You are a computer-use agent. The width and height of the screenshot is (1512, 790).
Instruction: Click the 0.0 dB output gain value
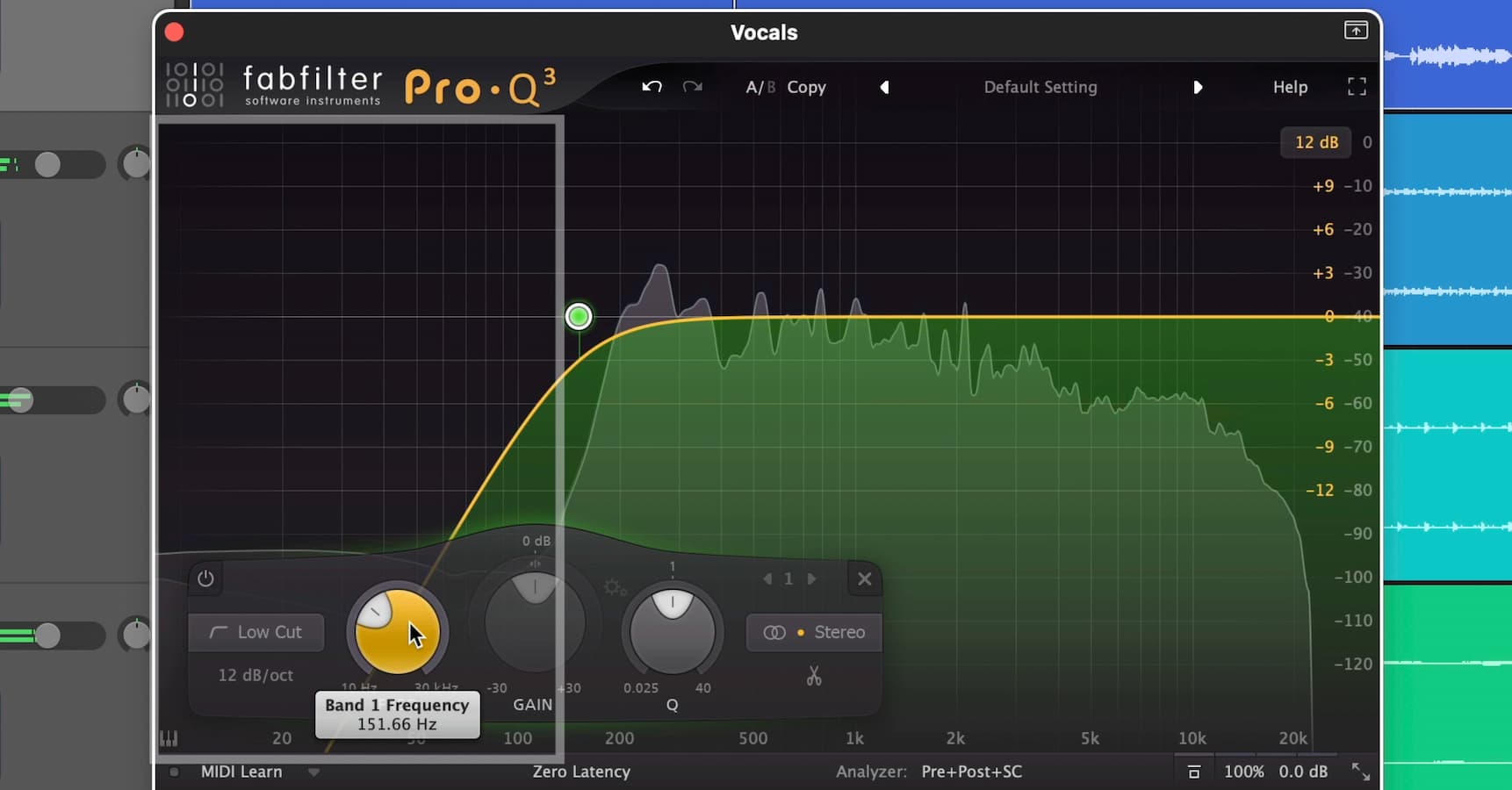1303,772
